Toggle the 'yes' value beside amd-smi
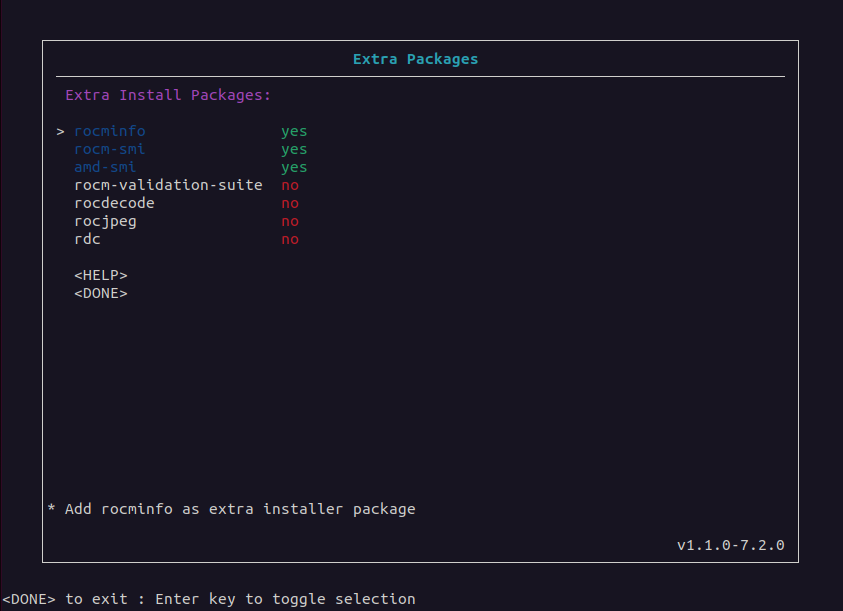 pos(294,167)
